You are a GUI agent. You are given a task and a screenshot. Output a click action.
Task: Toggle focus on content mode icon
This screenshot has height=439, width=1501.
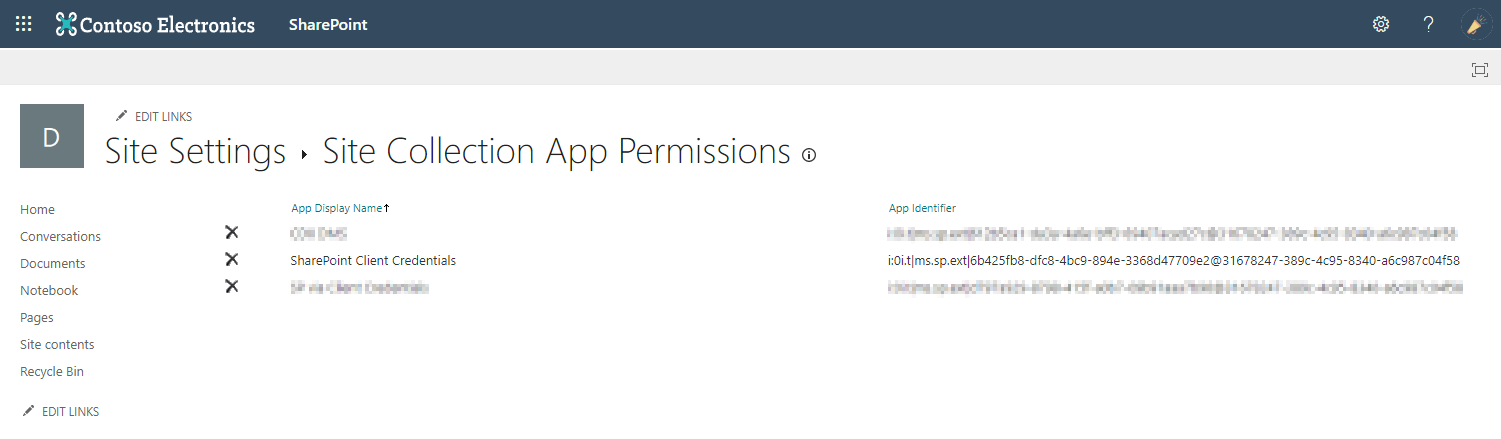(1479, 69)
